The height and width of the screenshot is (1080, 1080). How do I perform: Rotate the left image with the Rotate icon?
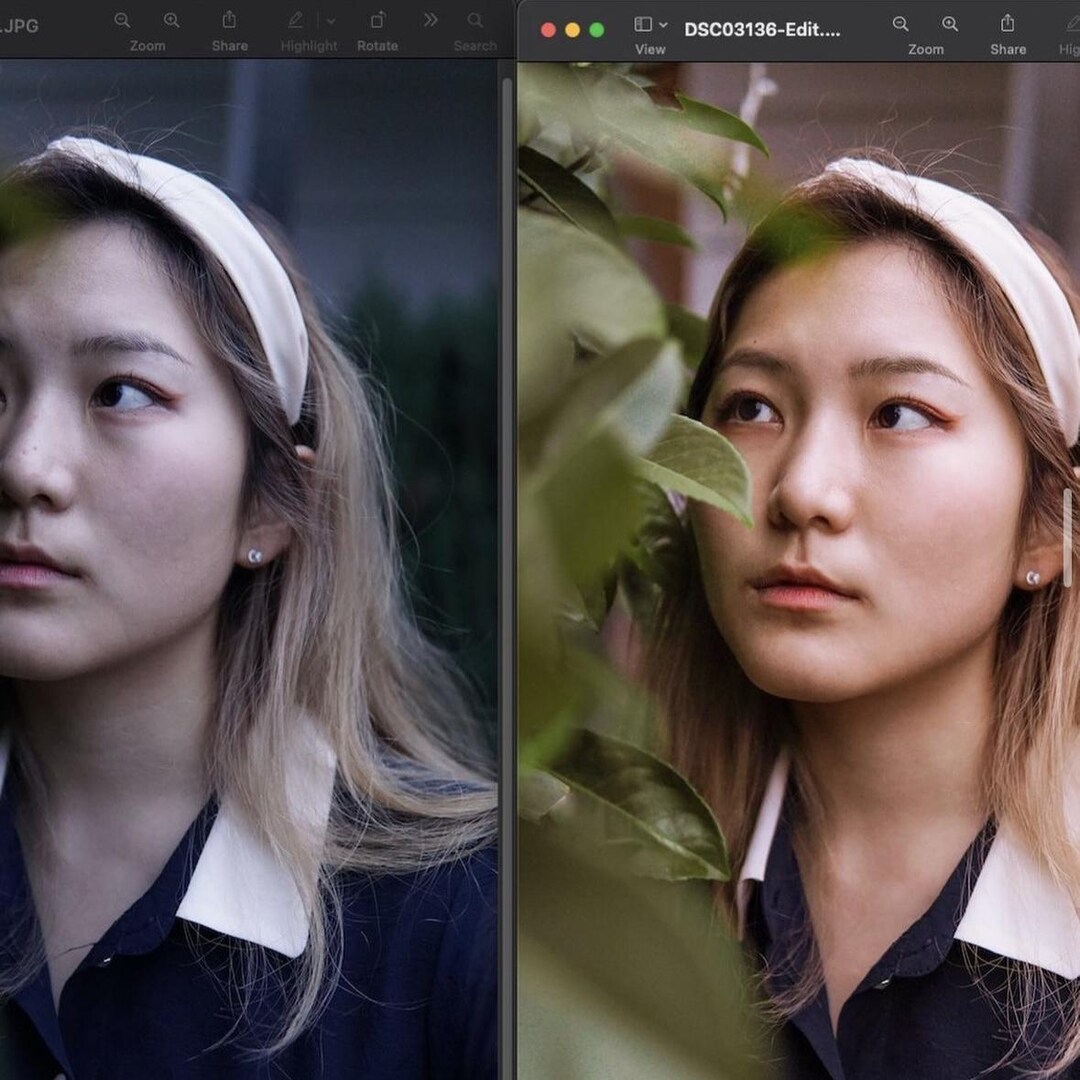[x=377, y=18]
